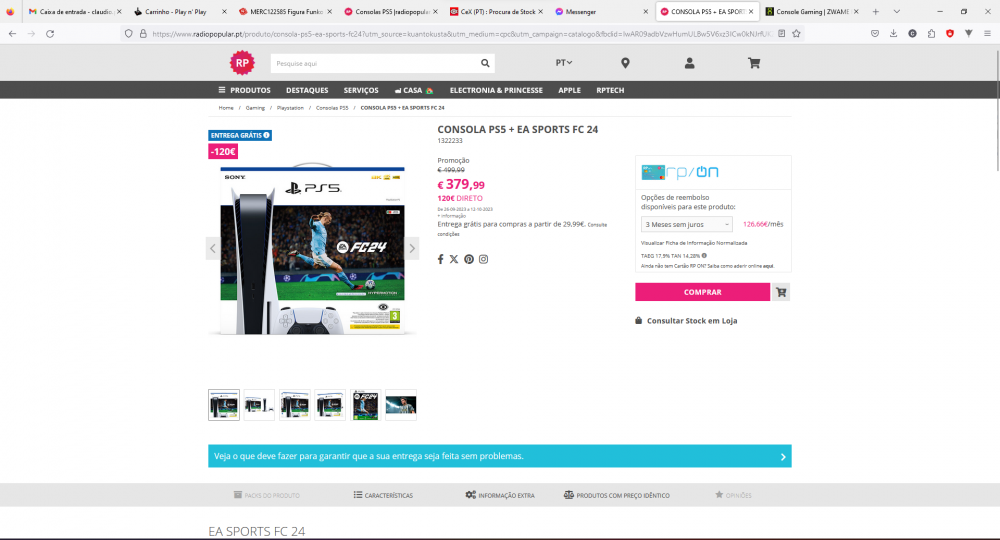Share product on X (Twitter)

point(453,259)
